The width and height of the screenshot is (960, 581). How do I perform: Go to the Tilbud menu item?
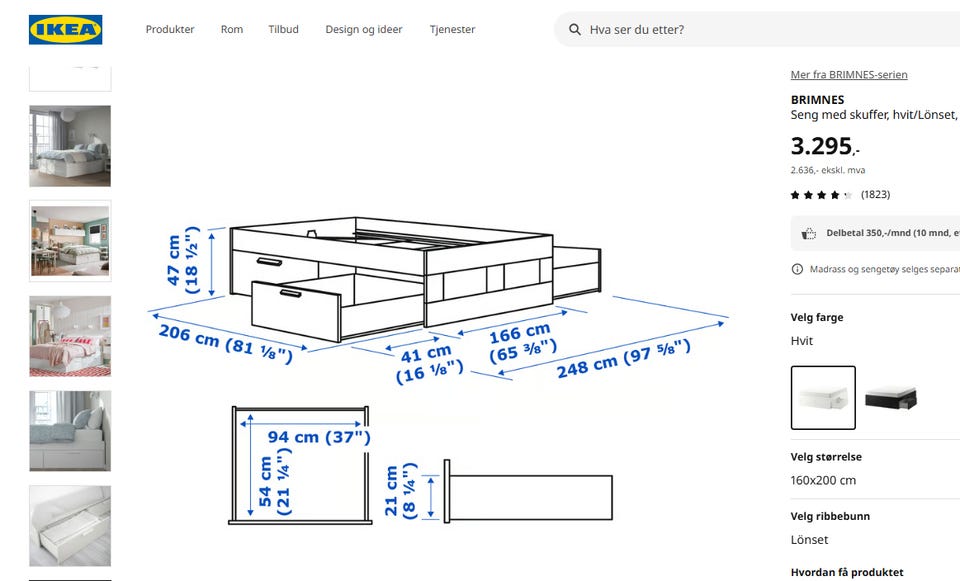point(283,30)
